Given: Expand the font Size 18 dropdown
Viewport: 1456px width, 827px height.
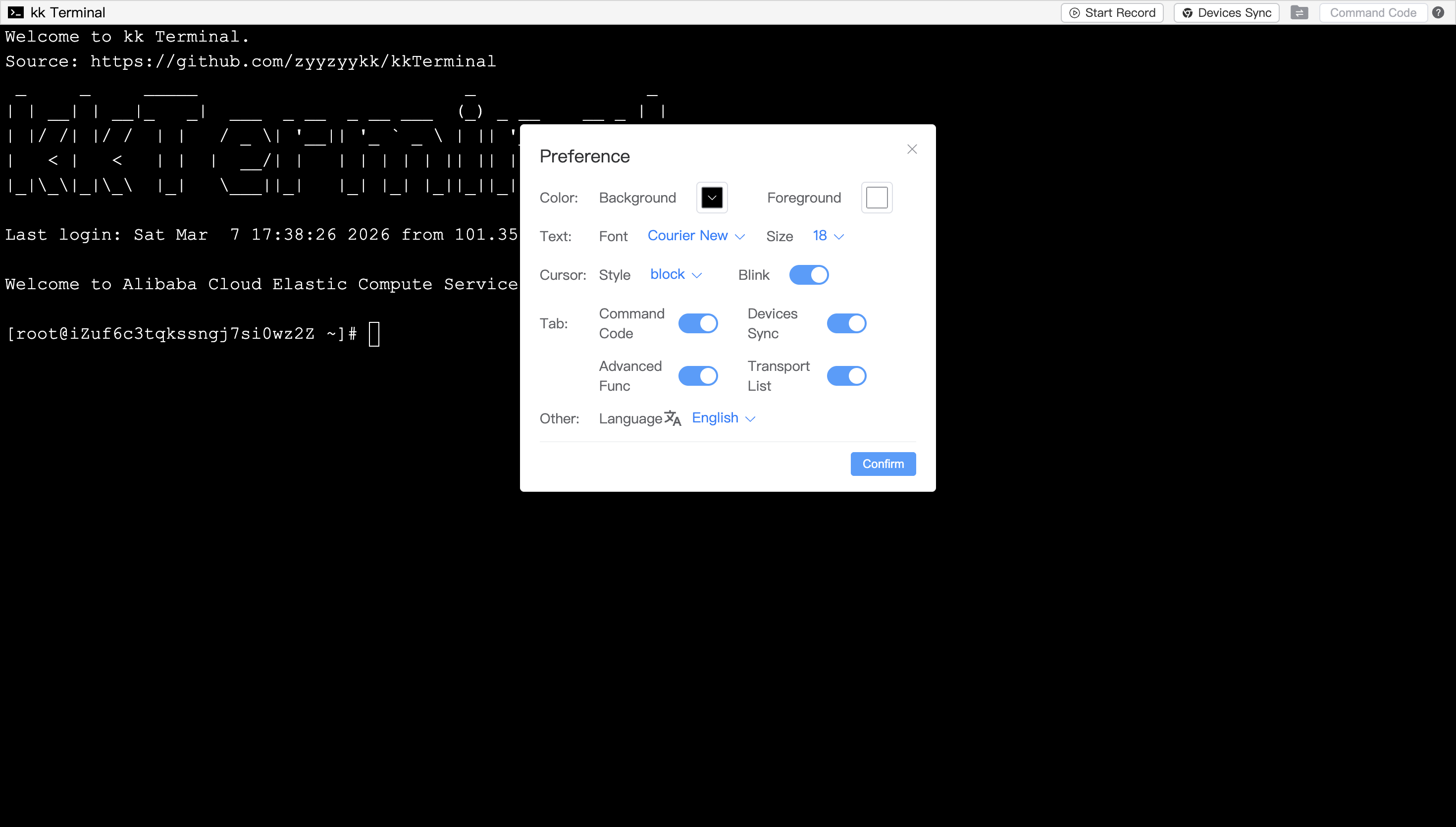Looking at the screenshot, I should click(828, 236).
